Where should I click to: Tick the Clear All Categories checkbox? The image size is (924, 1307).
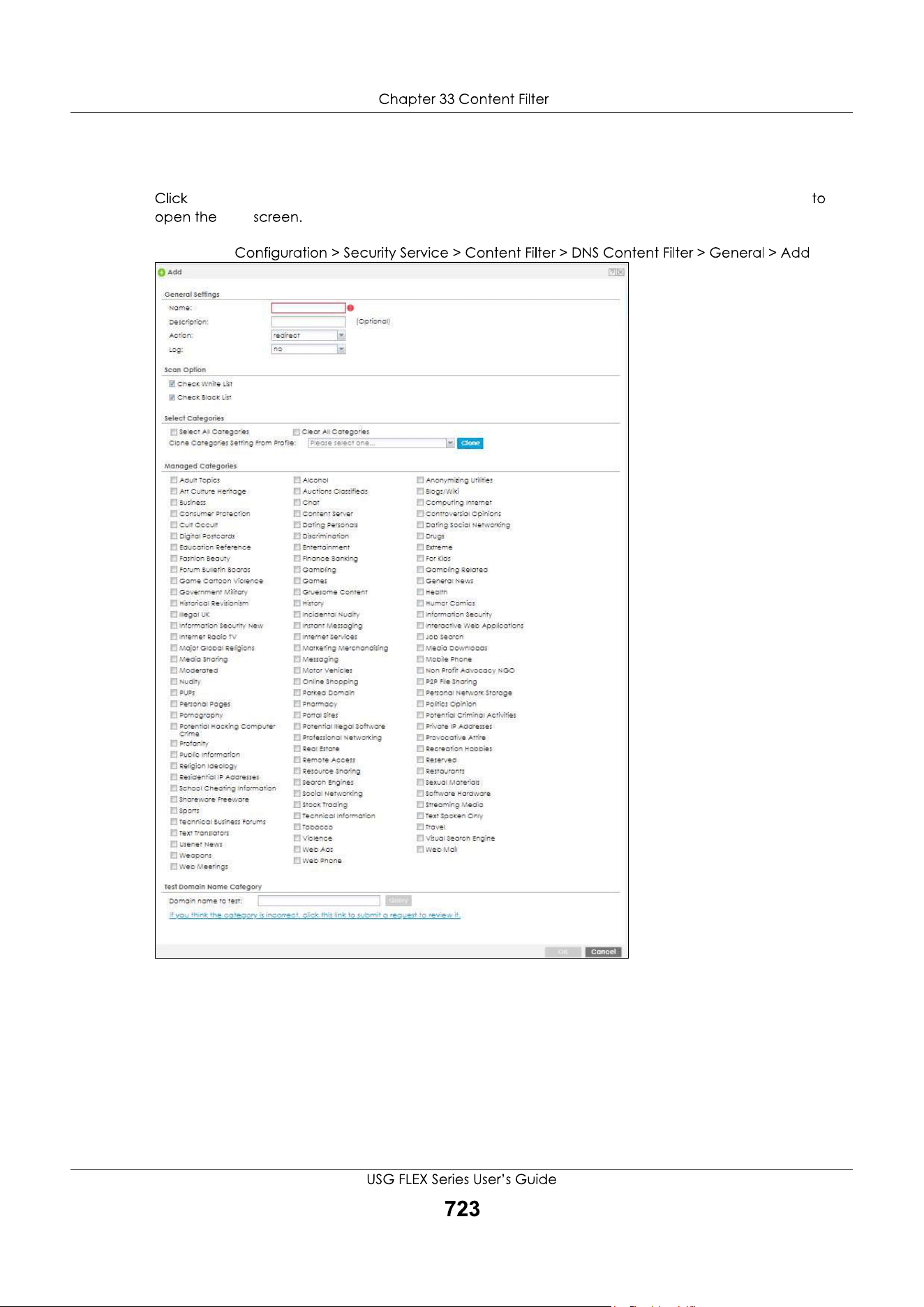[x=297, y=432]
